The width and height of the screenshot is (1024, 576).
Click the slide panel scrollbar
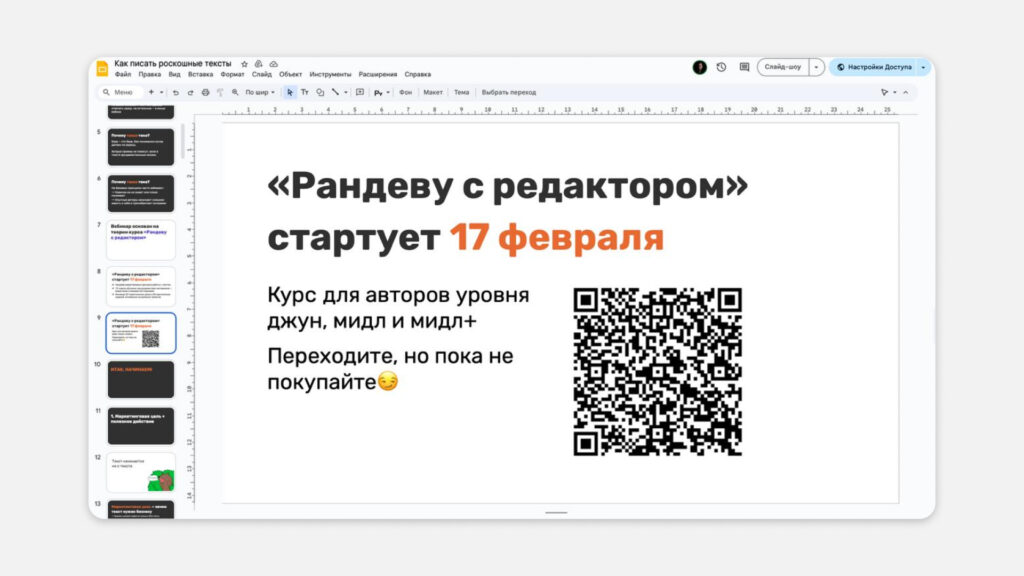point(183,140)
